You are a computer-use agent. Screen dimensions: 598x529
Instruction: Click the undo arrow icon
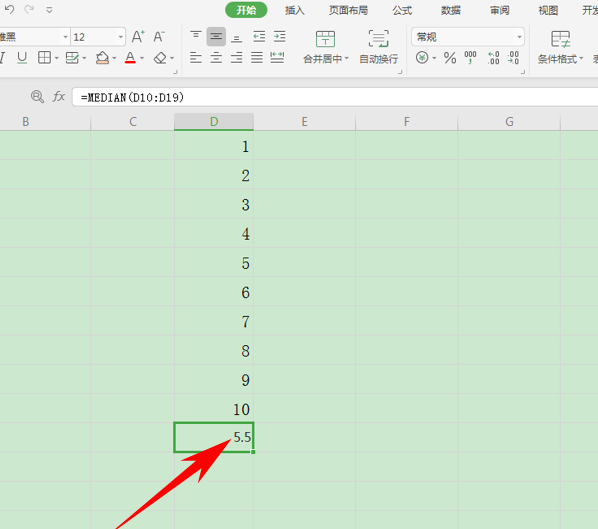[x=9, y=9]
